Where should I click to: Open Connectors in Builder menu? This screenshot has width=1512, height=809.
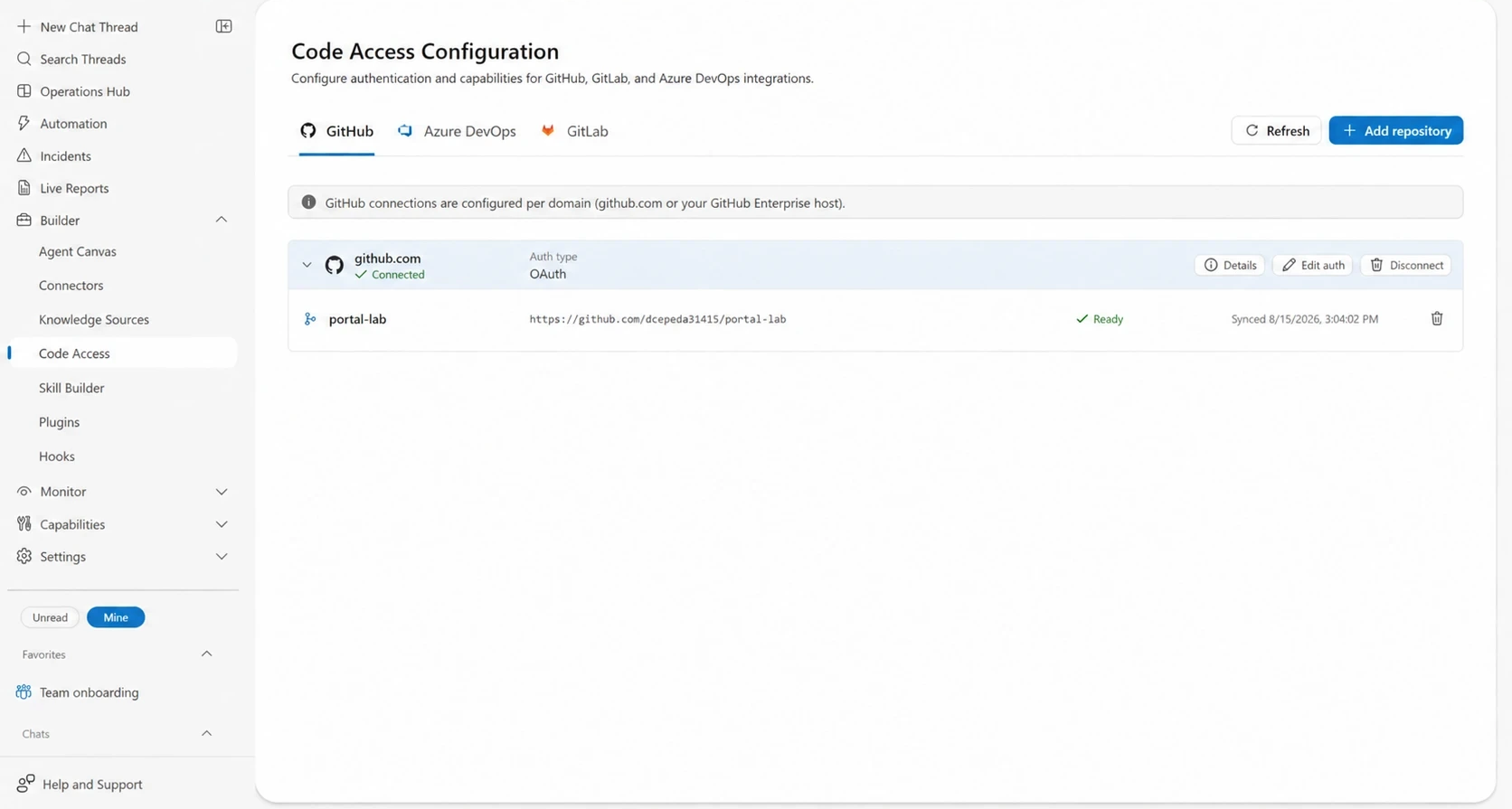[x=71, y=285]
